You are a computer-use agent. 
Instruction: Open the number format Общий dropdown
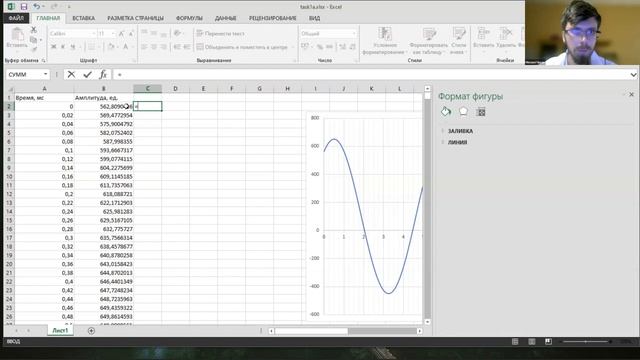tap(353, 33)
